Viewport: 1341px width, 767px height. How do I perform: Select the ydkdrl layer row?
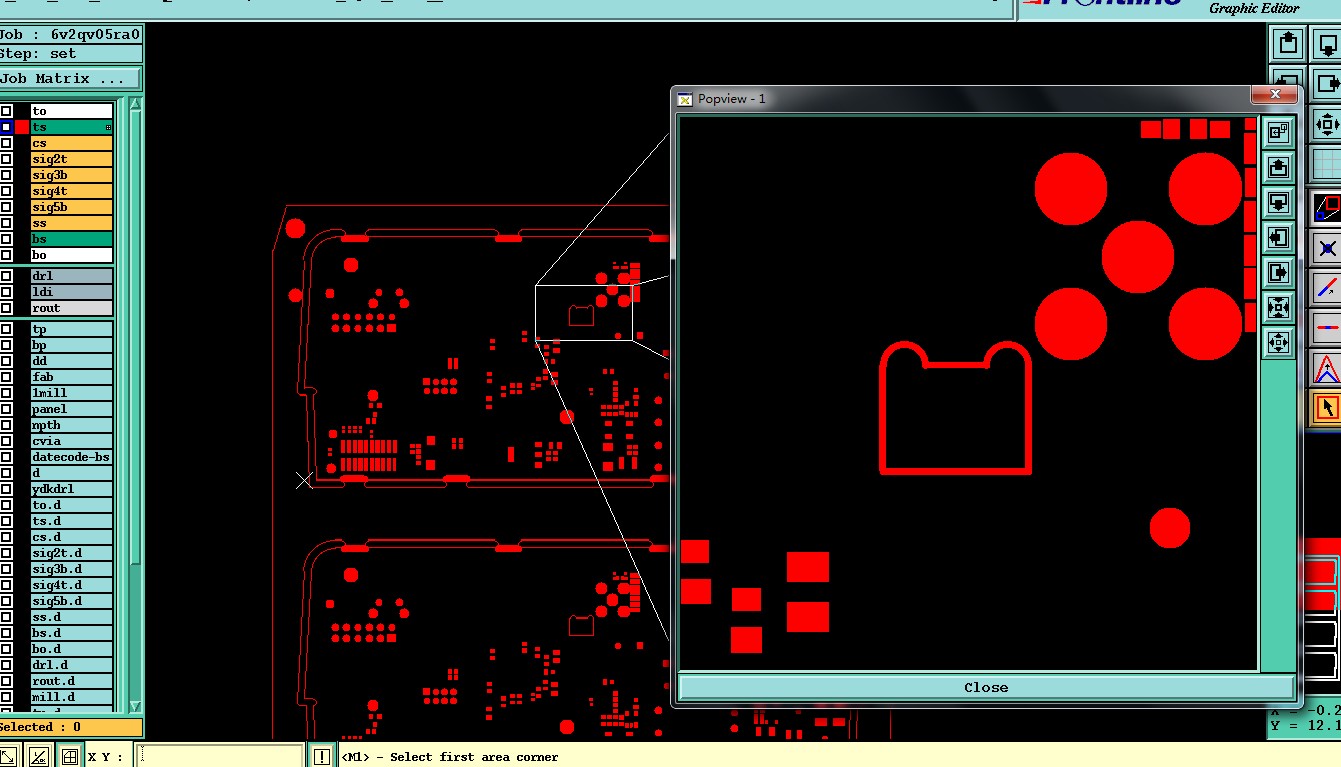click(x=71, y=489)
